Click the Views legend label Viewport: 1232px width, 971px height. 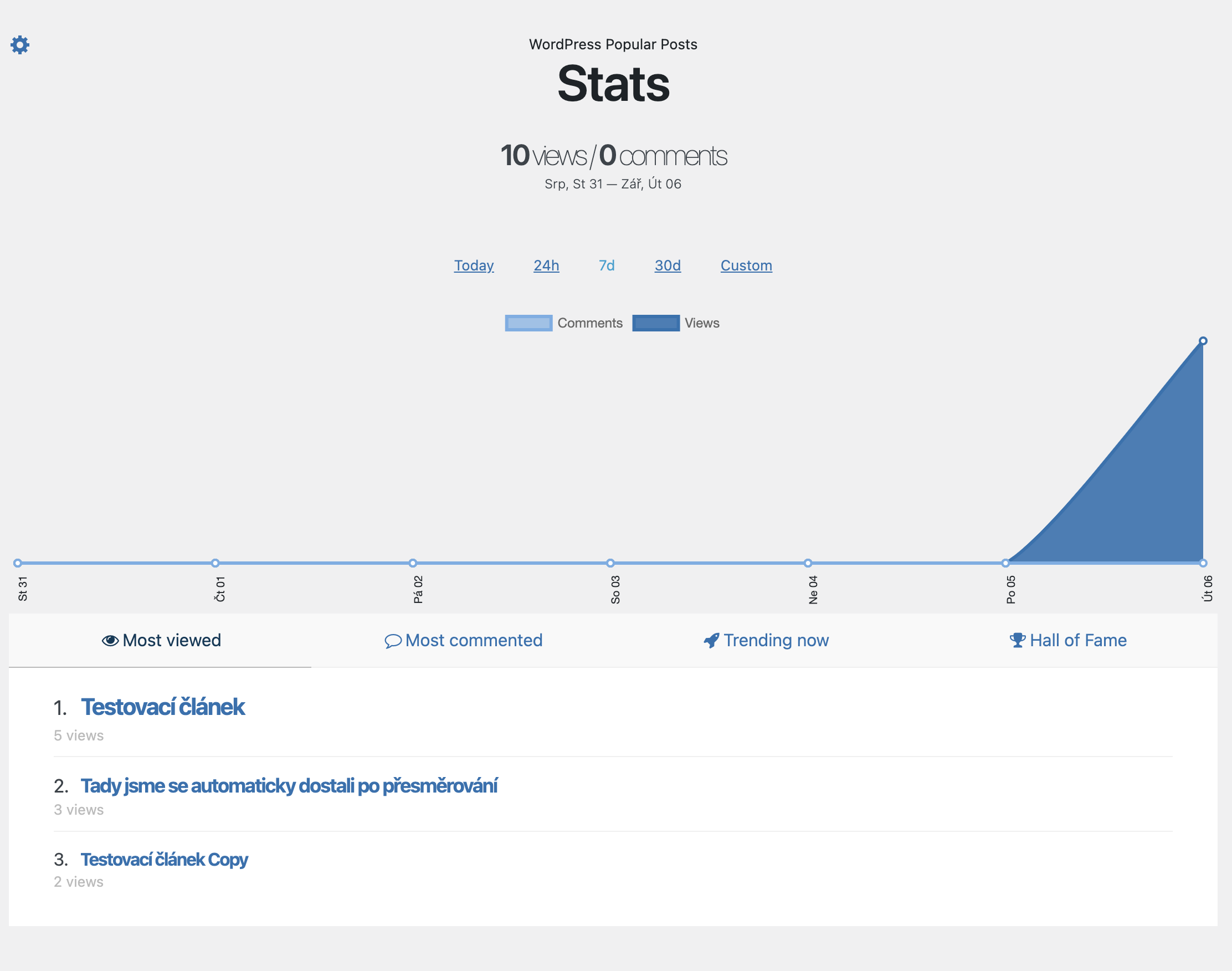pos(702,323)
